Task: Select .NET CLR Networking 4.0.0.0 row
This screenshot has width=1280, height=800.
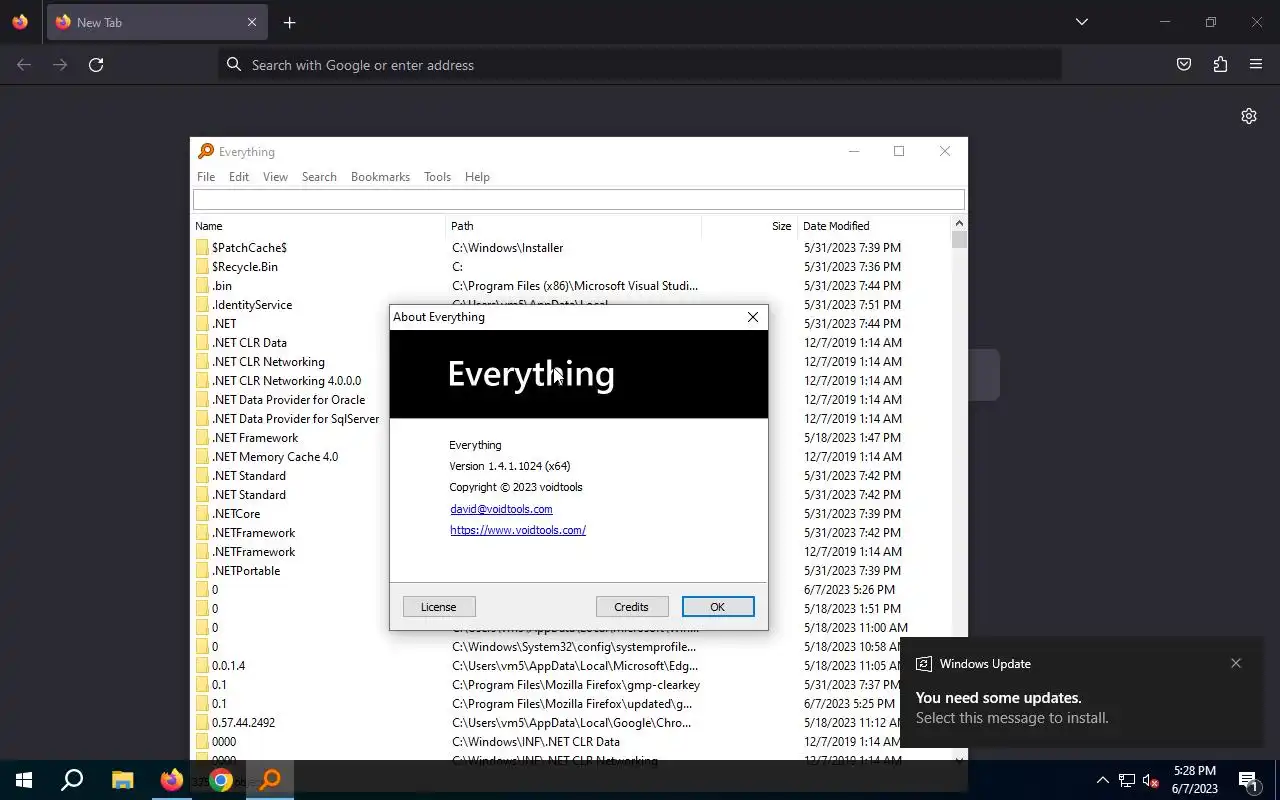Action: coord(286,381)
